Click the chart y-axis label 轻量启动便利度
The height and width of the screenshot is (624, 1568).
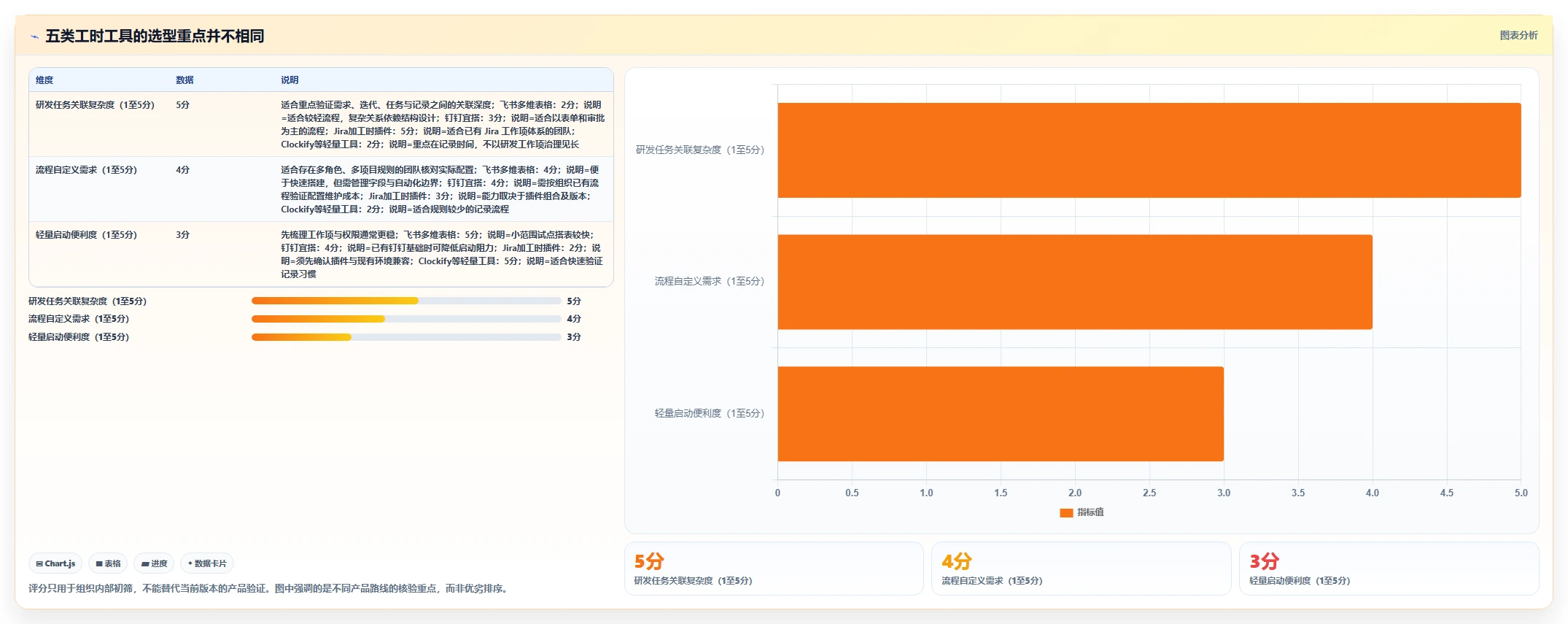[x=710, y=413]
